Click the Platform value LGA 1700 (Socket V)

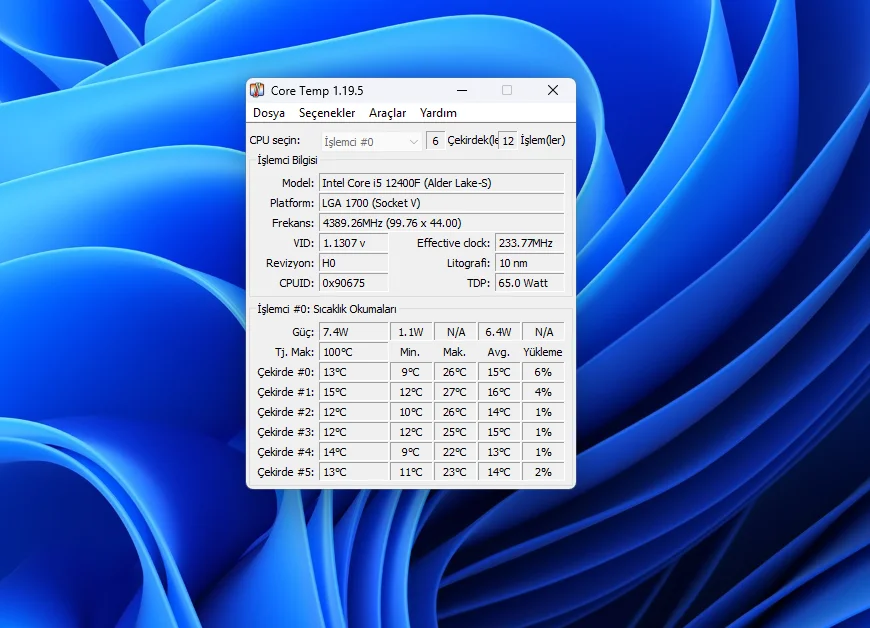coord(442,203)
